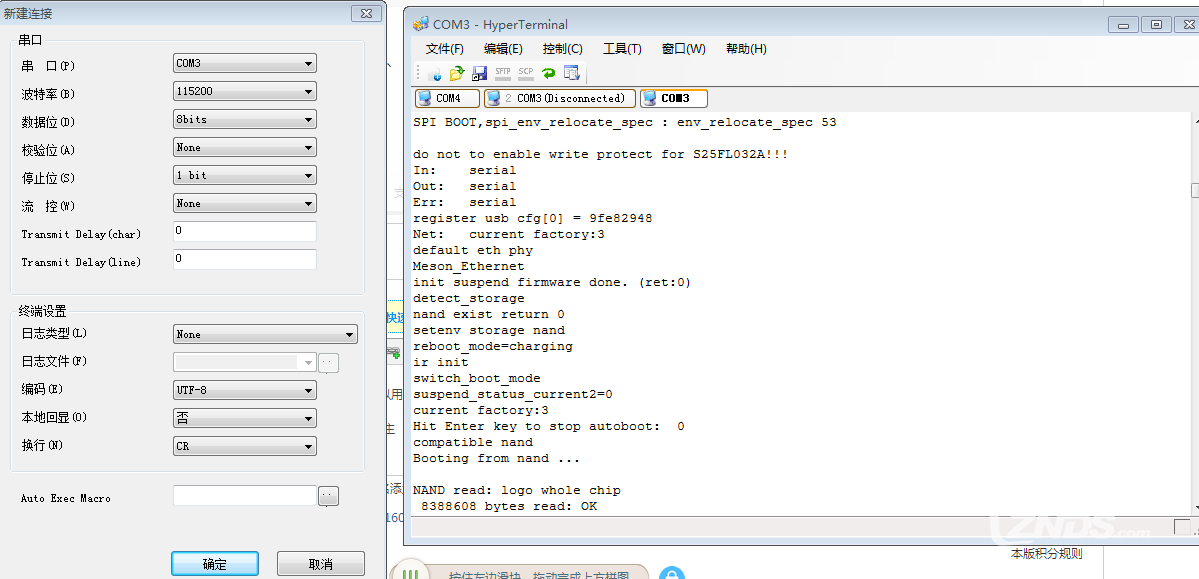Click the new connection toolbar icon
Viewport: 1199px width, 579px height.
[434, 73]
